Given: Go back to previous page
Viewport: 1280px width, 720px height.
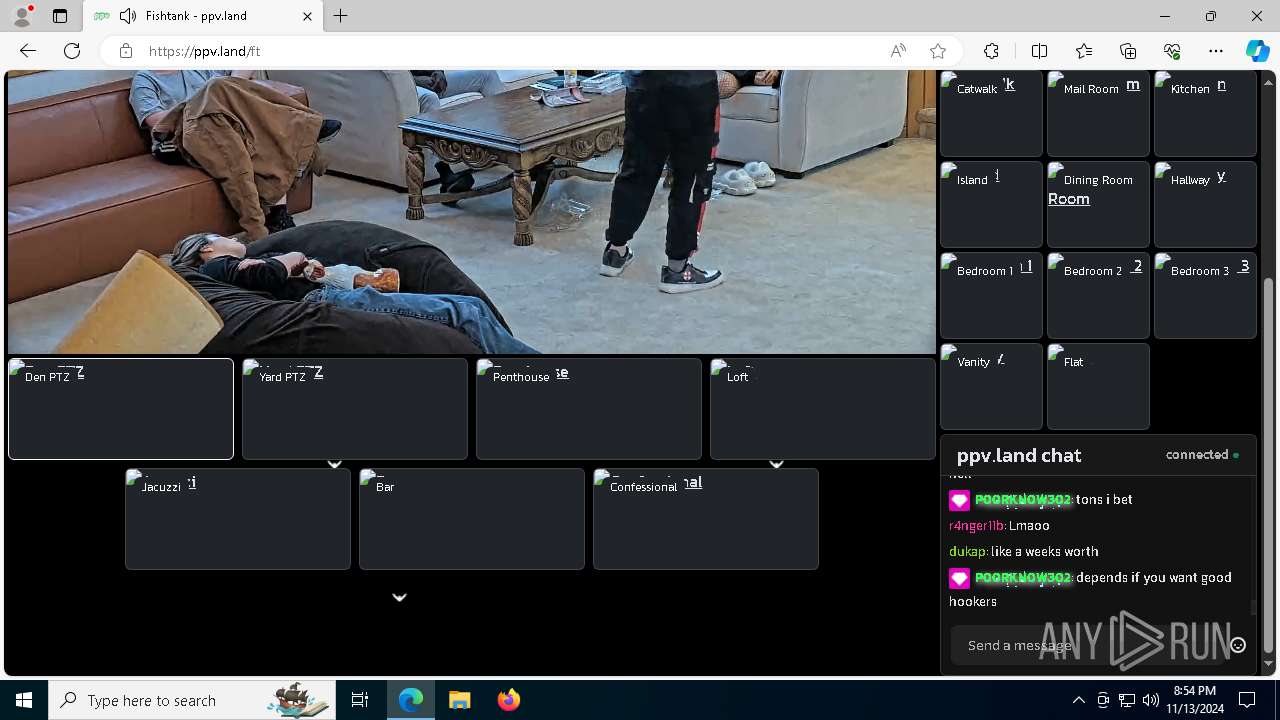Looking at the screenshot, I should [x=28, y=51].
